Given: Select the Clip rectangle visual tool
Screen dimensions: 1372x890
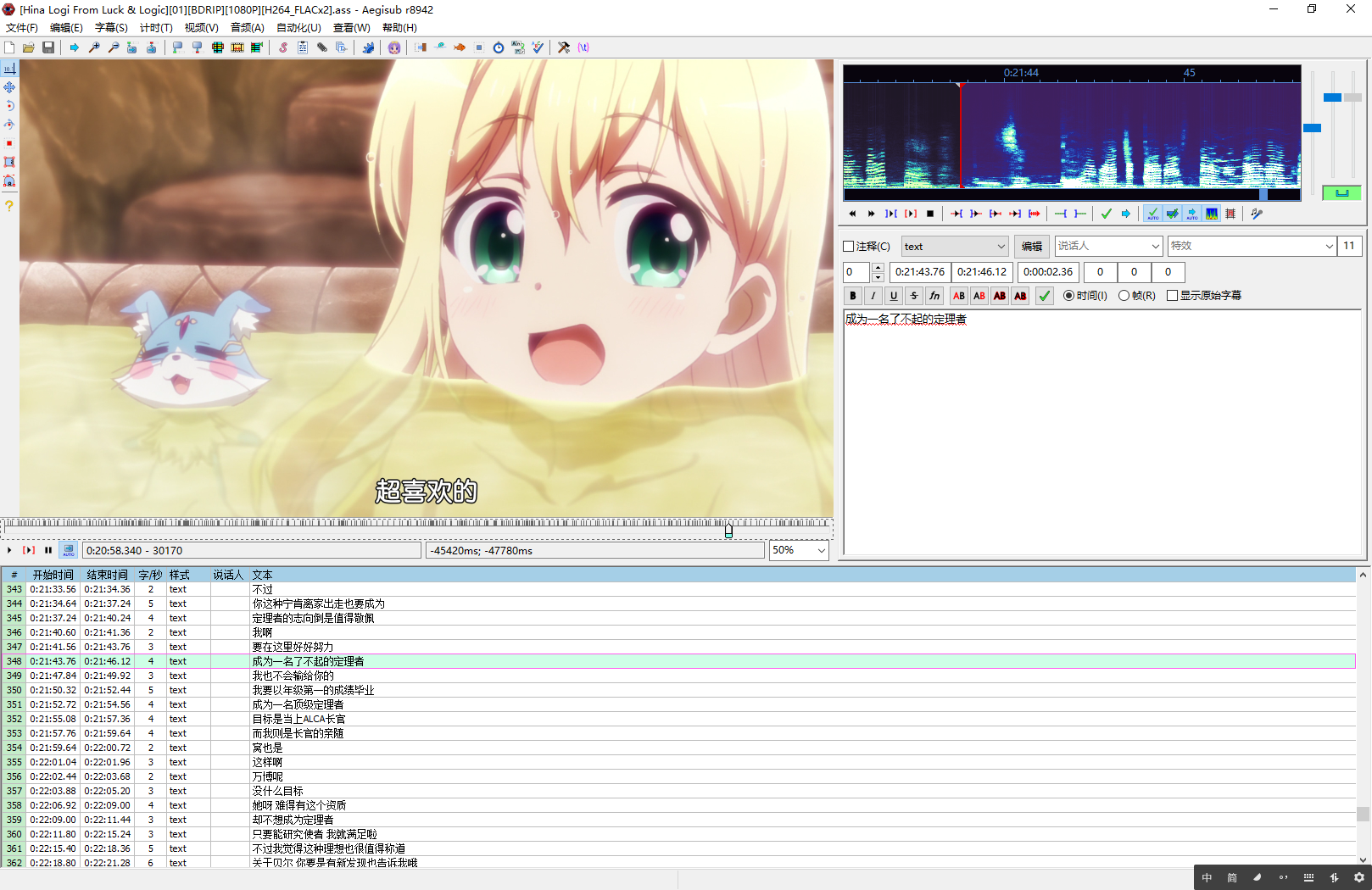Looking at the screenshot, I should 9,162.
